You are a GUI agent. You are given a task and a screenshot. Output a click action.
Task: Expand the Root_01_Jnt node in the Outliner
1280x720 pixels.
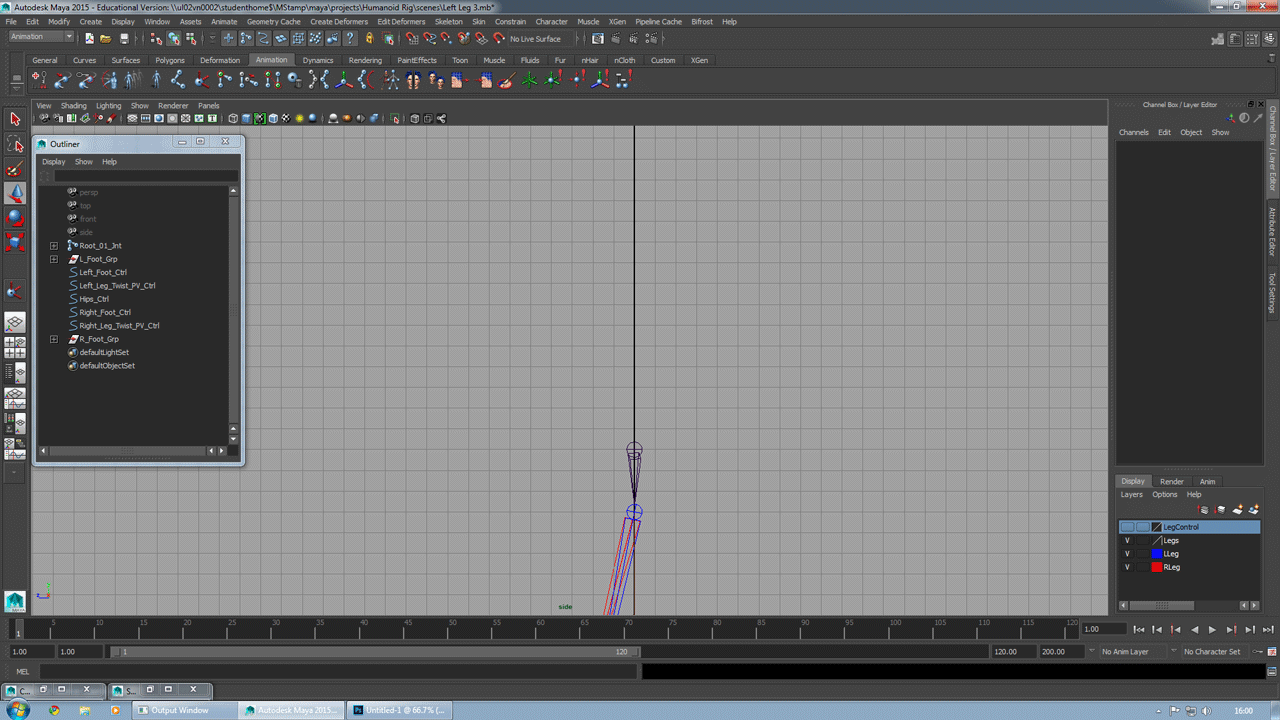(54, 245)
